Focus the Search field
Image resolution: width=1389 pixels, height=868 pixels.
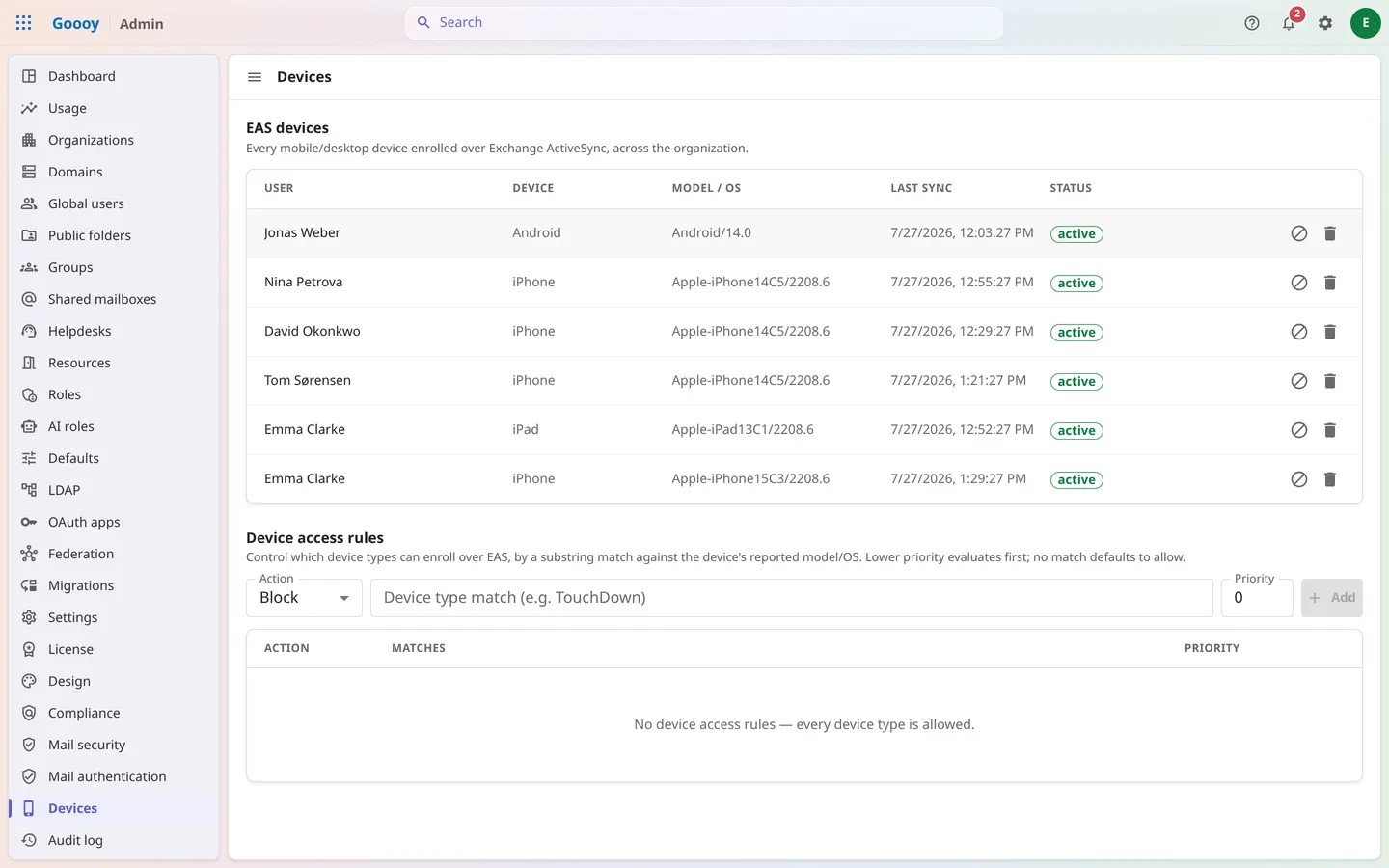(x=704, y=23)
